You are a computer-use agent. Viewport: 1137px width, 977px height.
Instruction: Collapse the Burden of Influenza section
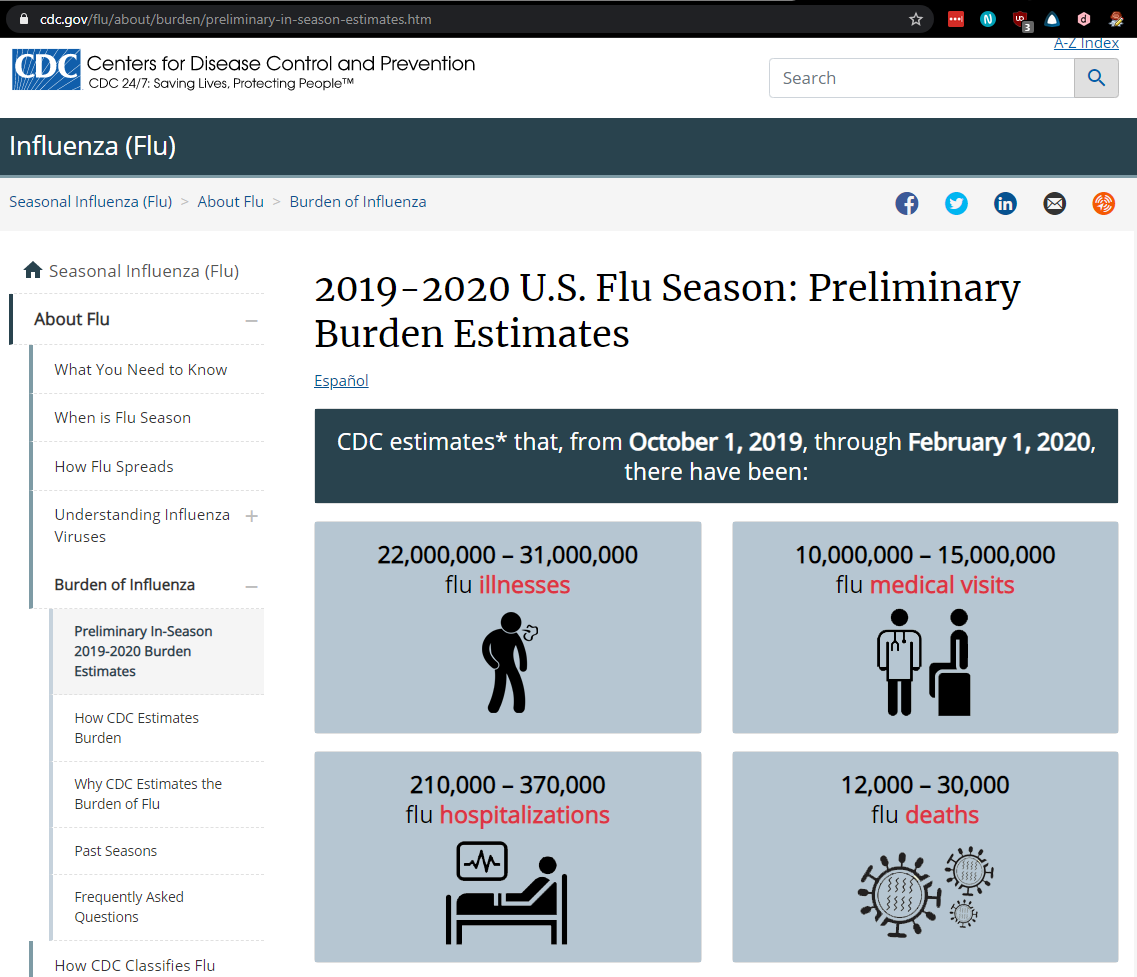pos(252,586)
